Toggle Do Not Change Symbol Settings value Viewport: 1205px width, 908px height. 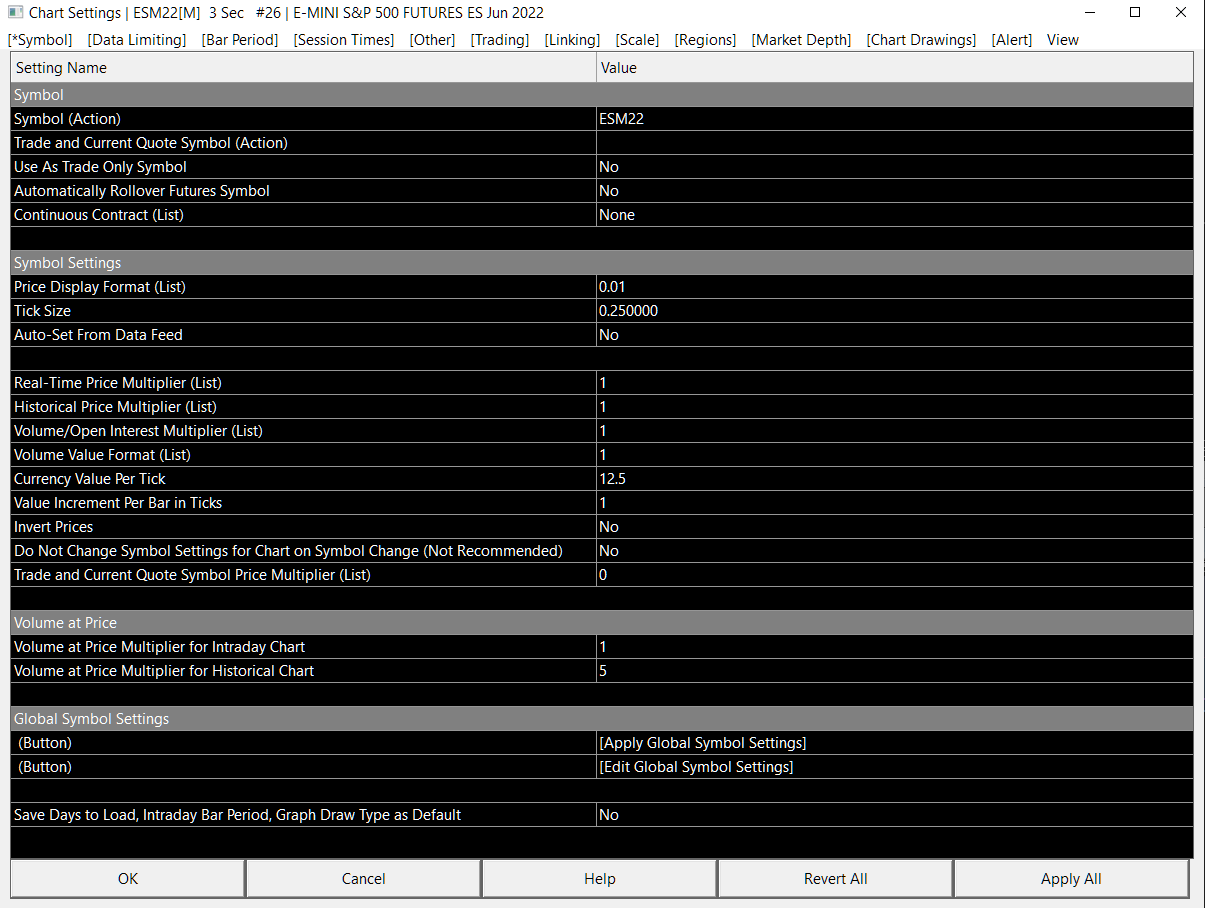click(894, 551)
